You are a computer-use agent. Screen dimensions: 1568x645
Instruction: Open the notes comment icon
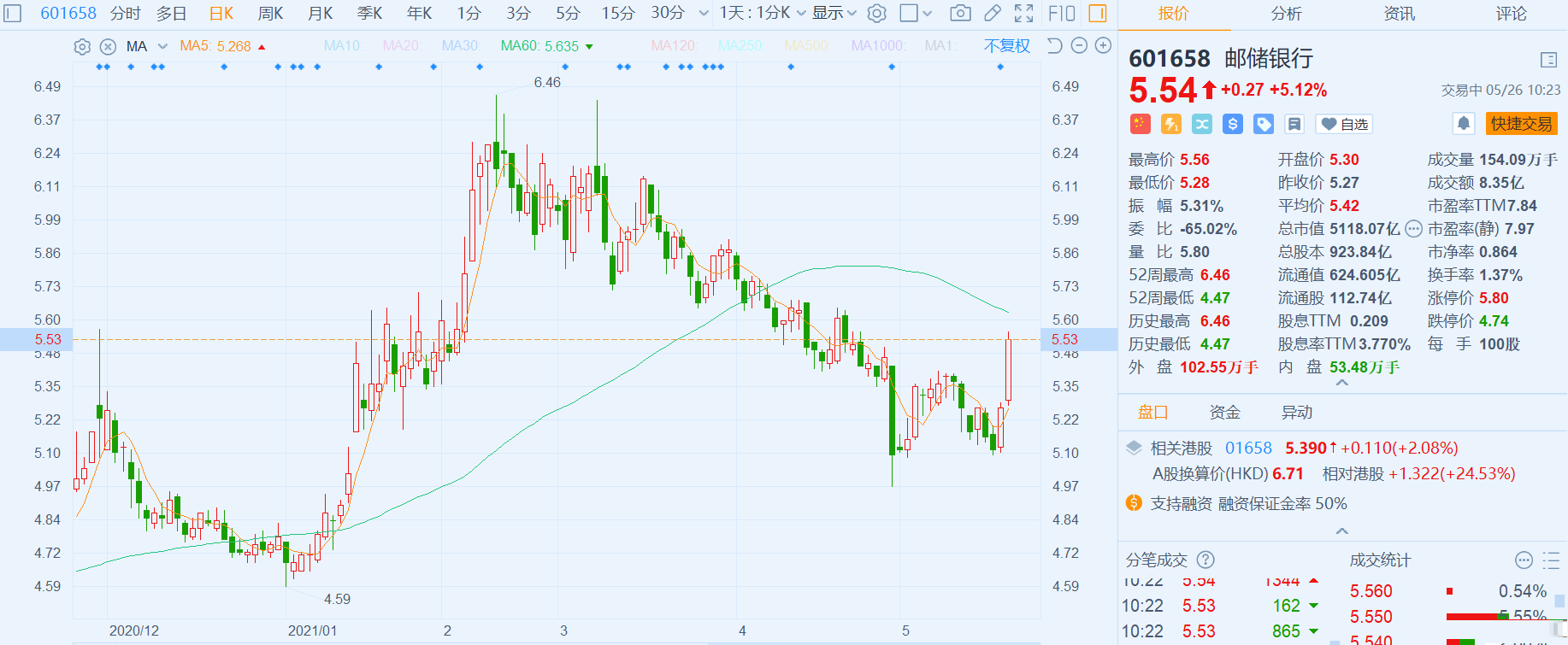click(1294, 124)
